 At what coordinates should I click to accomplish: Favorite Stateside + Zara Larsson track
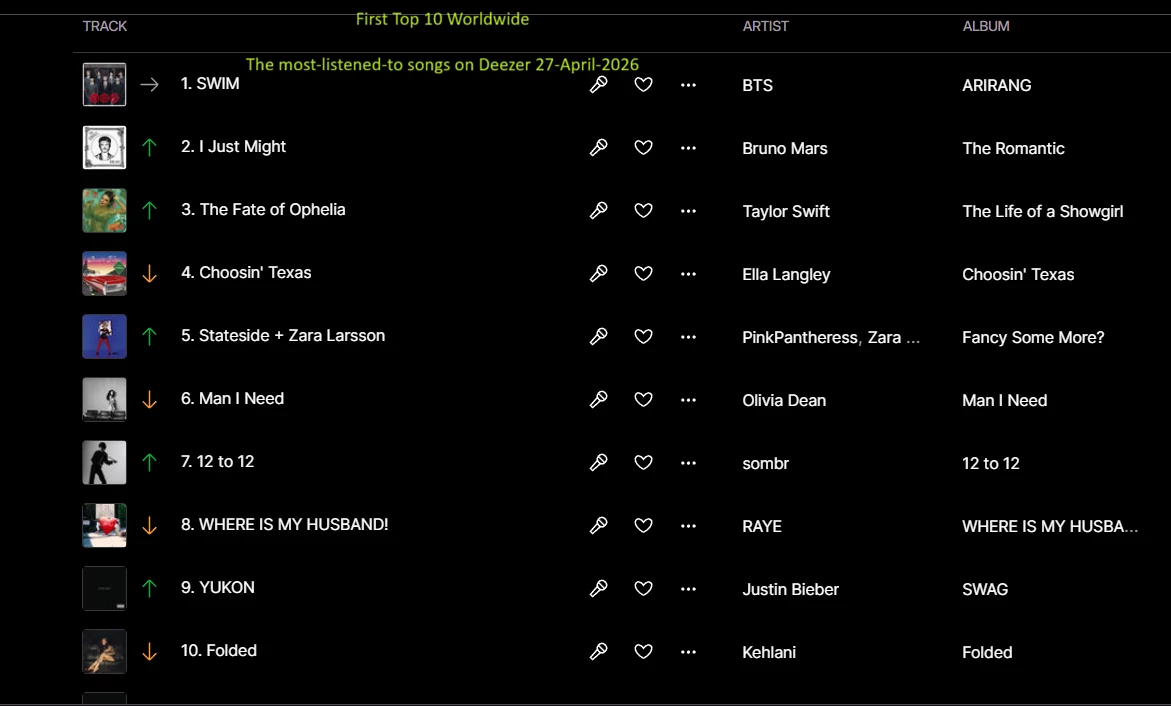pos(643,337)
